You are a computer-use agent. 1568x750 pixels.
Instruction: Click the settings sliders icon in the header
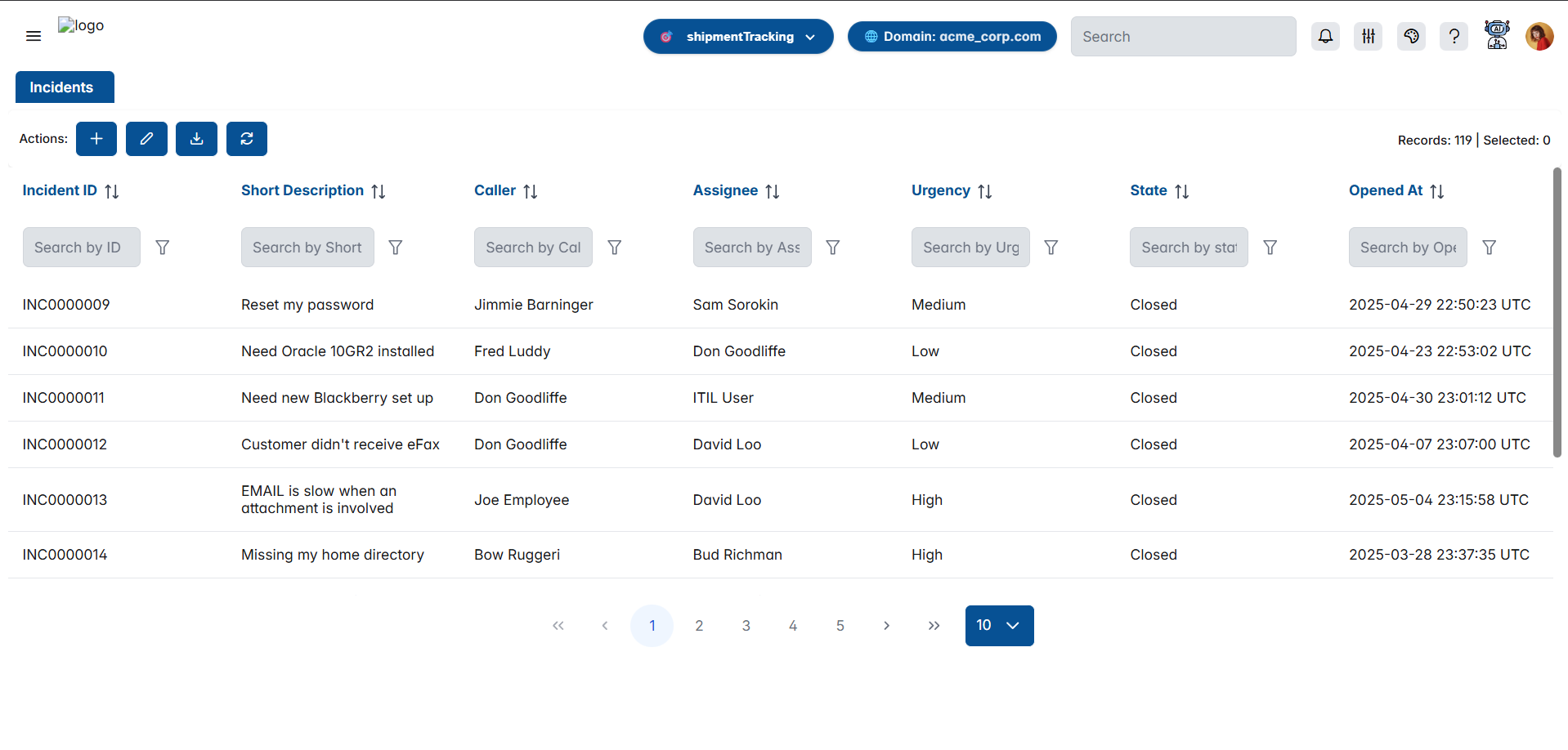pyautogui.click(x=1368, y=36)
